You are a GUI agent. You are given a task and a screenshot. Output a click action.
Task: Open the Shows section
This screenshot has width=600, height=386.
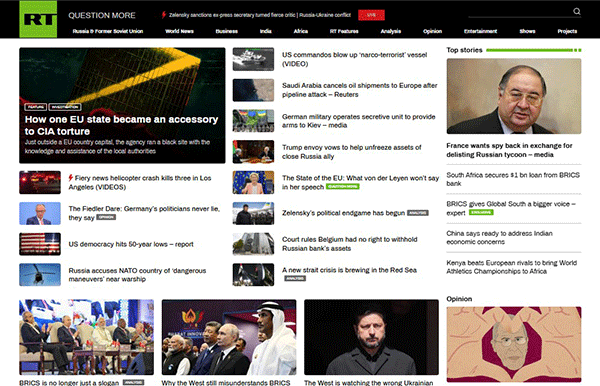coord(527,31)
